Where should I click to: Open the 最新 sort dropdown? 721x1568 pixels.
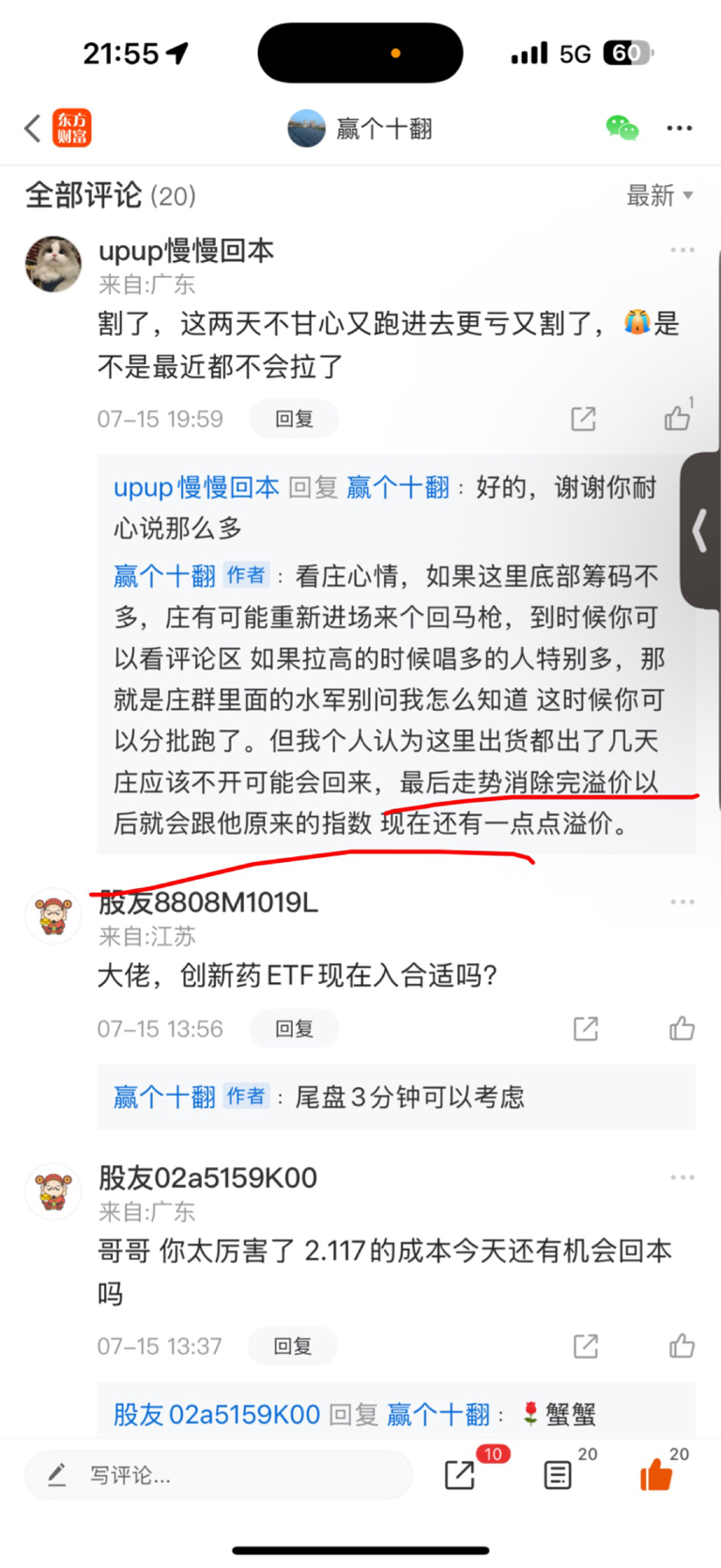660,195
